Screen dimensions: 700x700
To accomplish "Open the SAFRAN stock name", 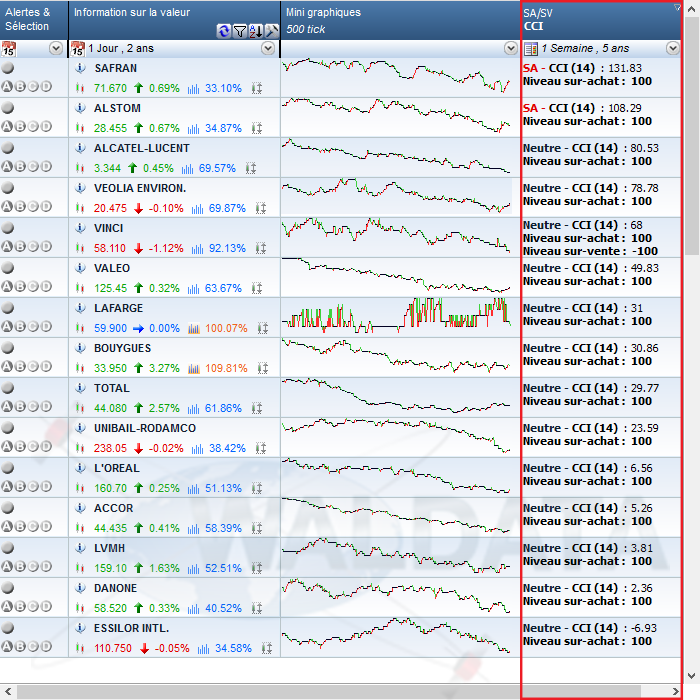I will click(x=116, y=68).
